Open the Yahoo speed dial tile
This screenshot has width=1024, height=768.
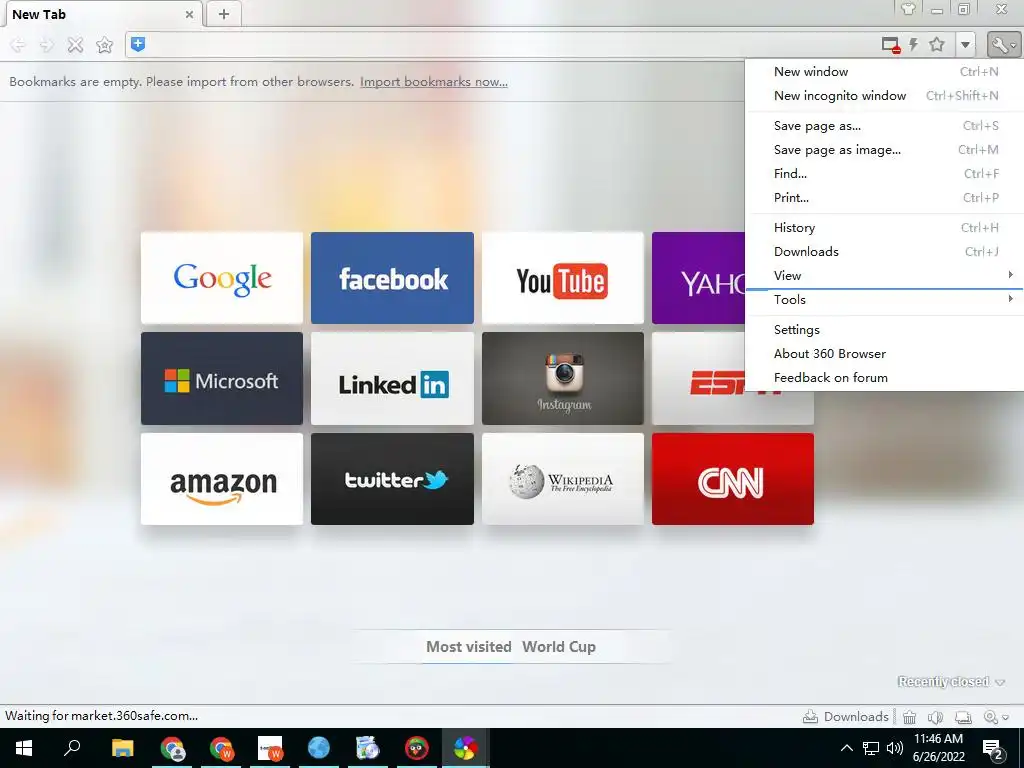point(698,278)
